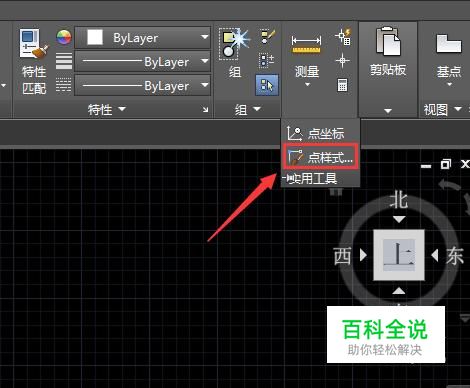Click ViewCube arrow right of 西

363,255
